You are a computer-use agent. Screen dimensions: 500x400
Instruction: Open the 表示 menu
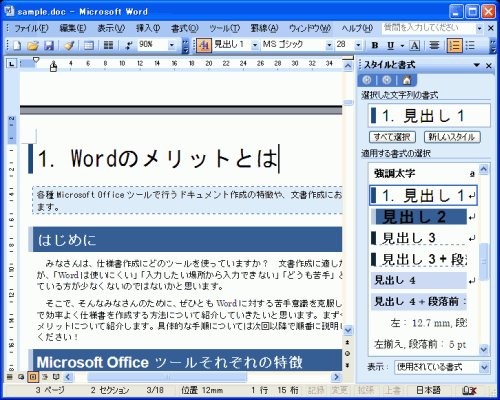(x=111, y=29)
